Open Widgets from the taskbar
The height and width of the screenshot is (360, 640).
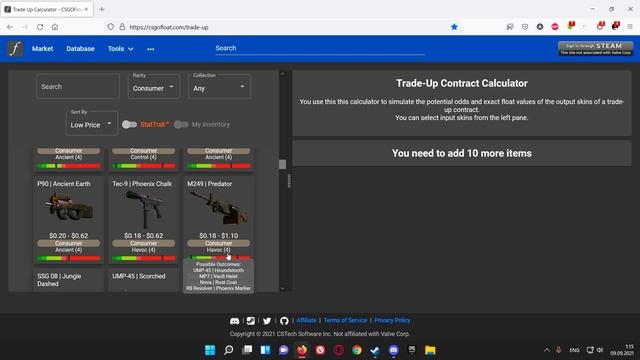(265, 350)
